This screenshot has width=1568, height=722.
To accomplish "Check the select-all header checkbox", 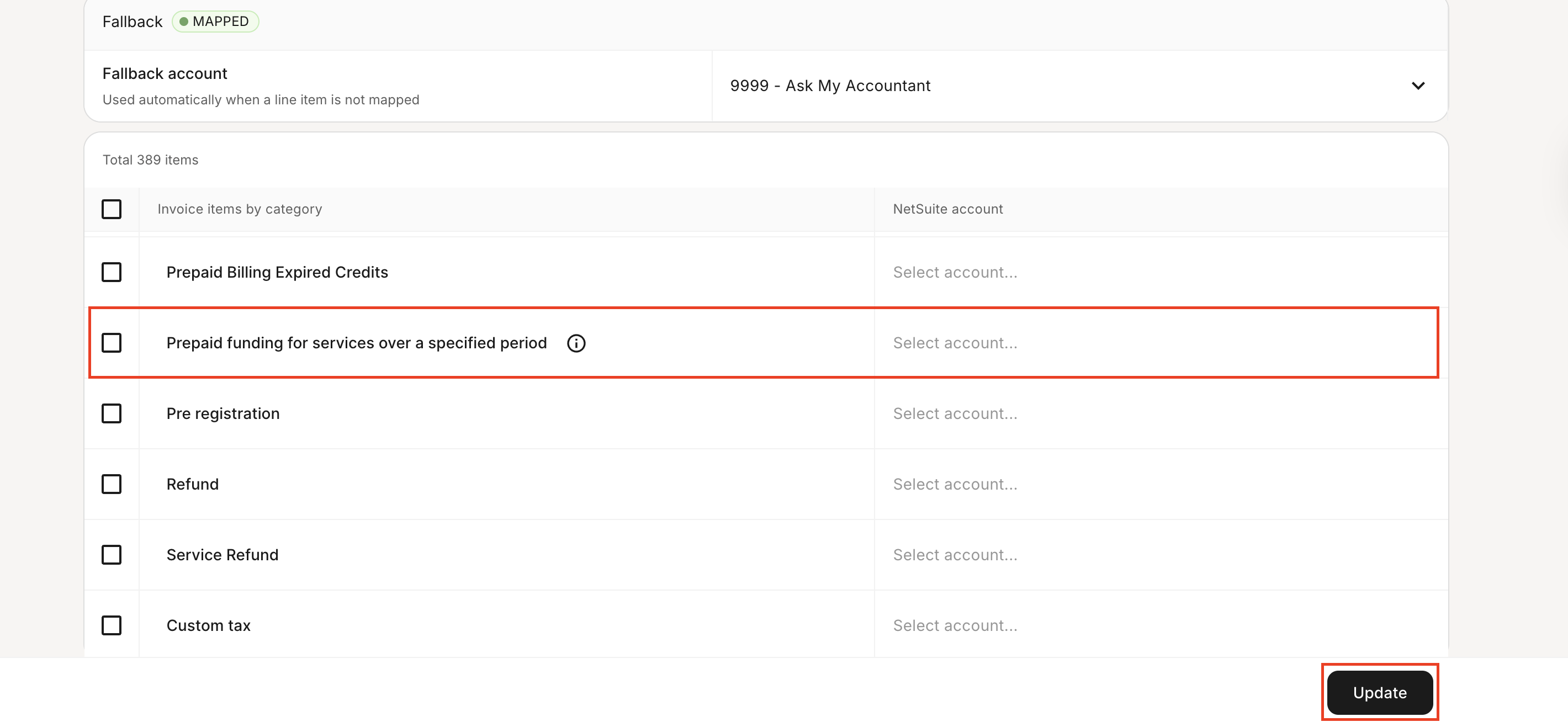I will click(x=112, y=209).
